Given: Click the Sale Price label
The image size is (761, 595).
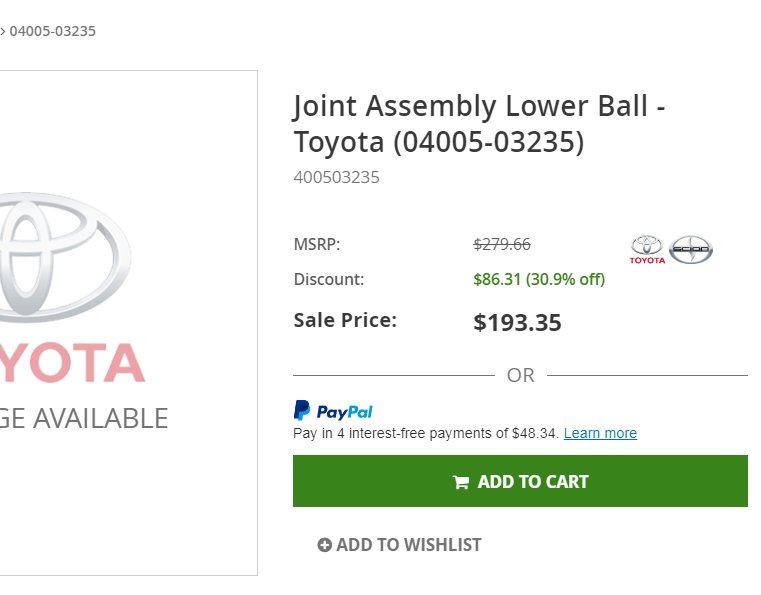Looking at the screenshot, I should point(345,320).
